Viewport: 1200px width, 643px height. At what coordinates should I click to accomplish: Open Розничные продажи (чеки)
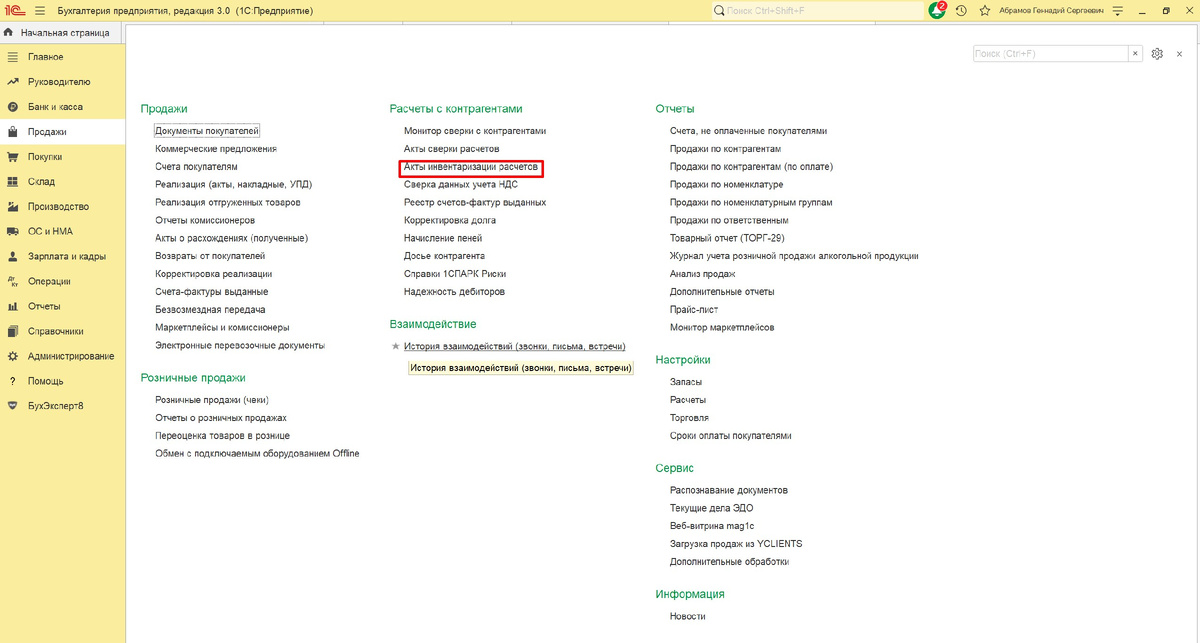pyautogui.click(x=211, y=400)
